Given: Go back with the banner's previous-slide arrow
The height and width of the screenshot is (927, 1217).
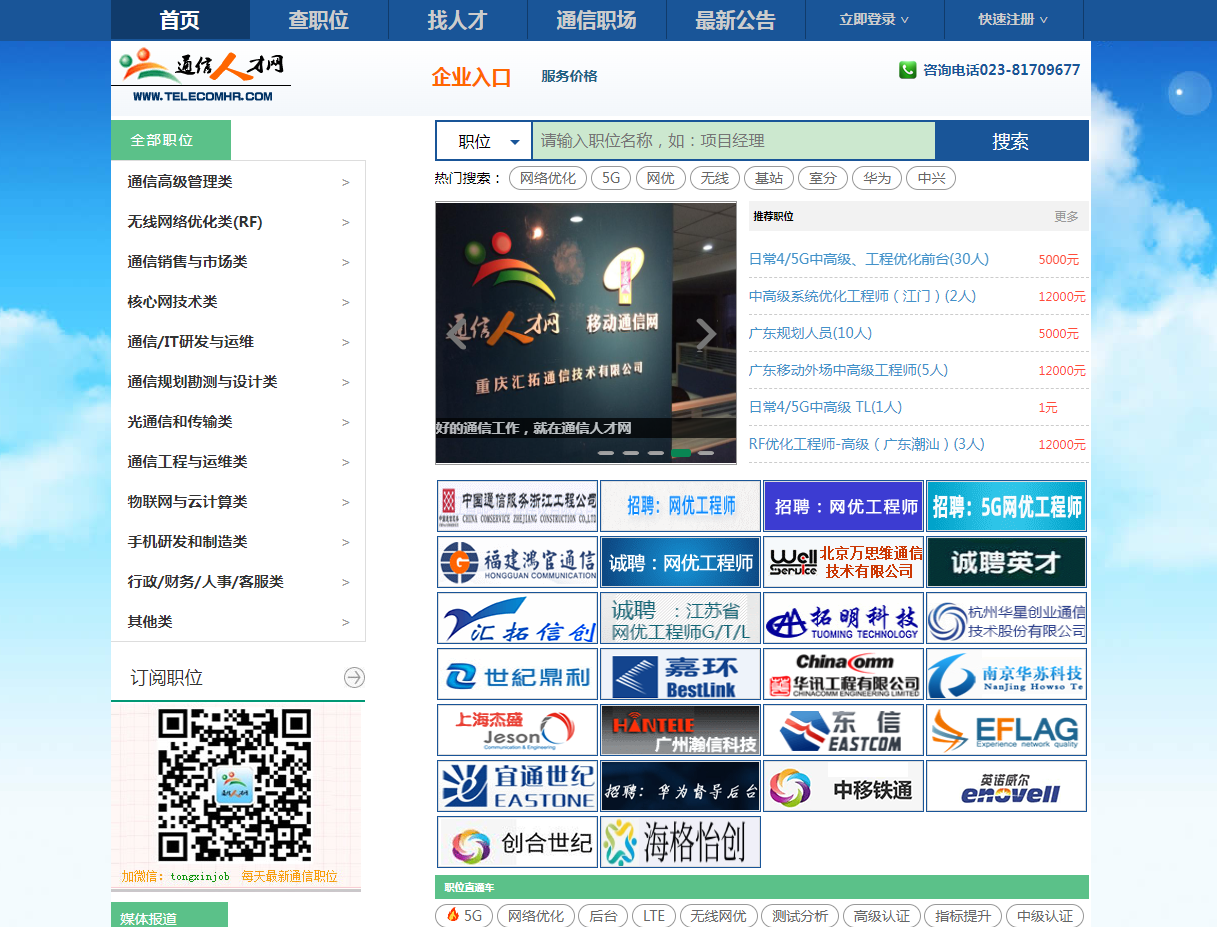Looking at the screenshot, I should (x=457, y=335).
